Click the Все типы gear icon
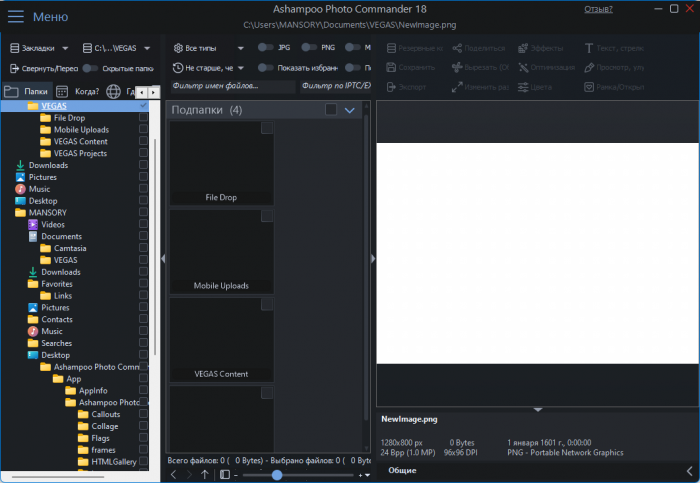 click(178, 48)
